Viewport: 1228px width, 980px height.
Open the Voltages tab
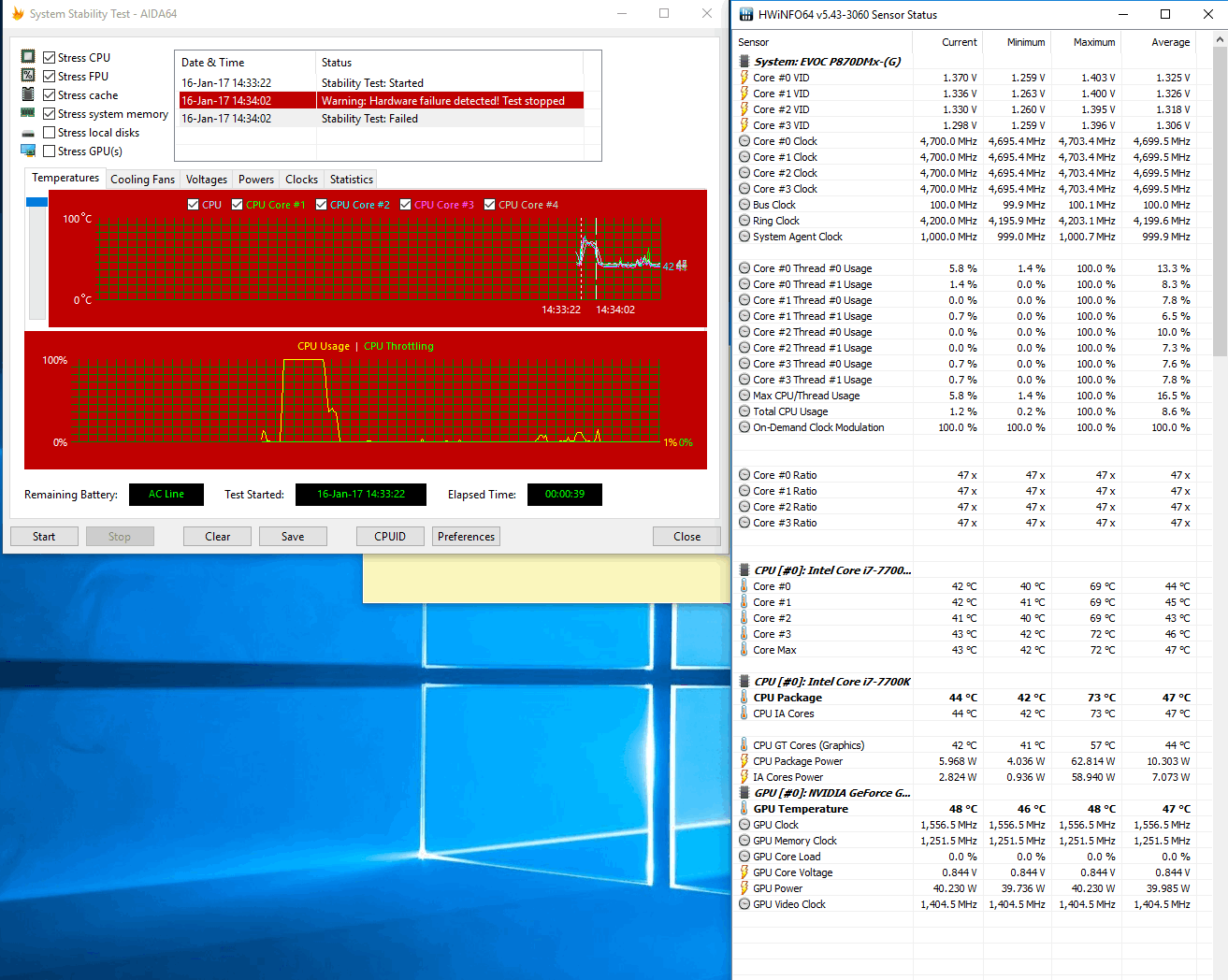click(x=207, y=180)
